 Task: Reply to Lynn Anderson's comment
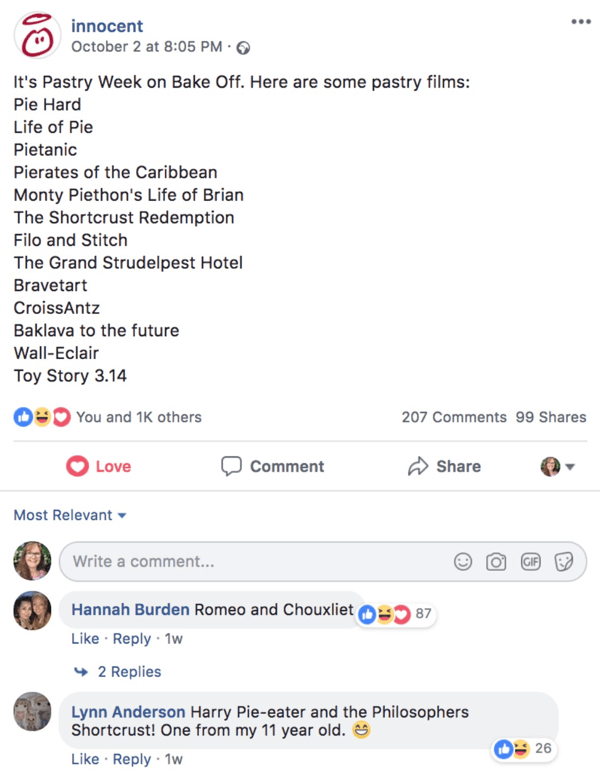click(131, 760)
